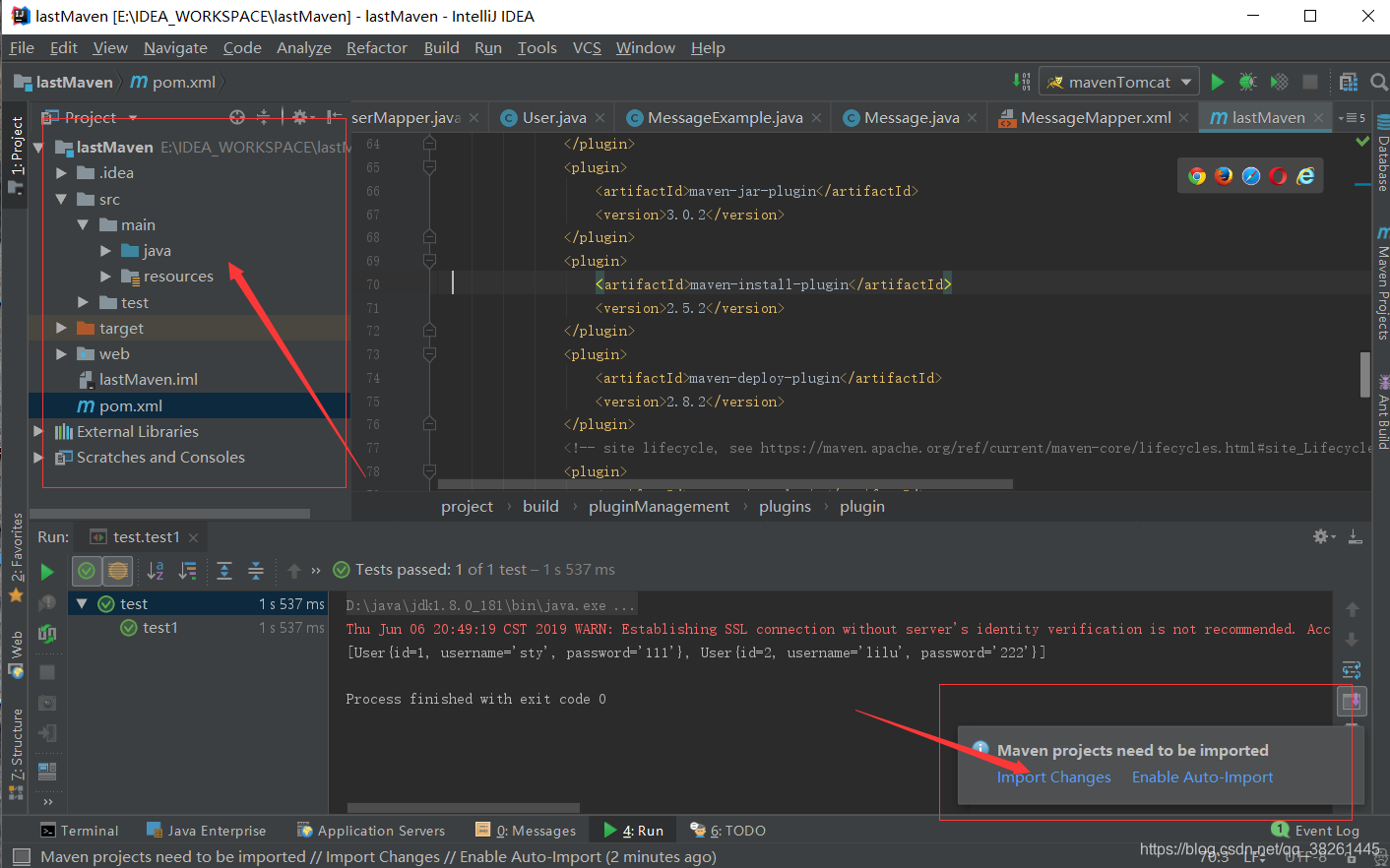
Task: Toggle Show Ignored tests filter
Action: tap(118, 570)
